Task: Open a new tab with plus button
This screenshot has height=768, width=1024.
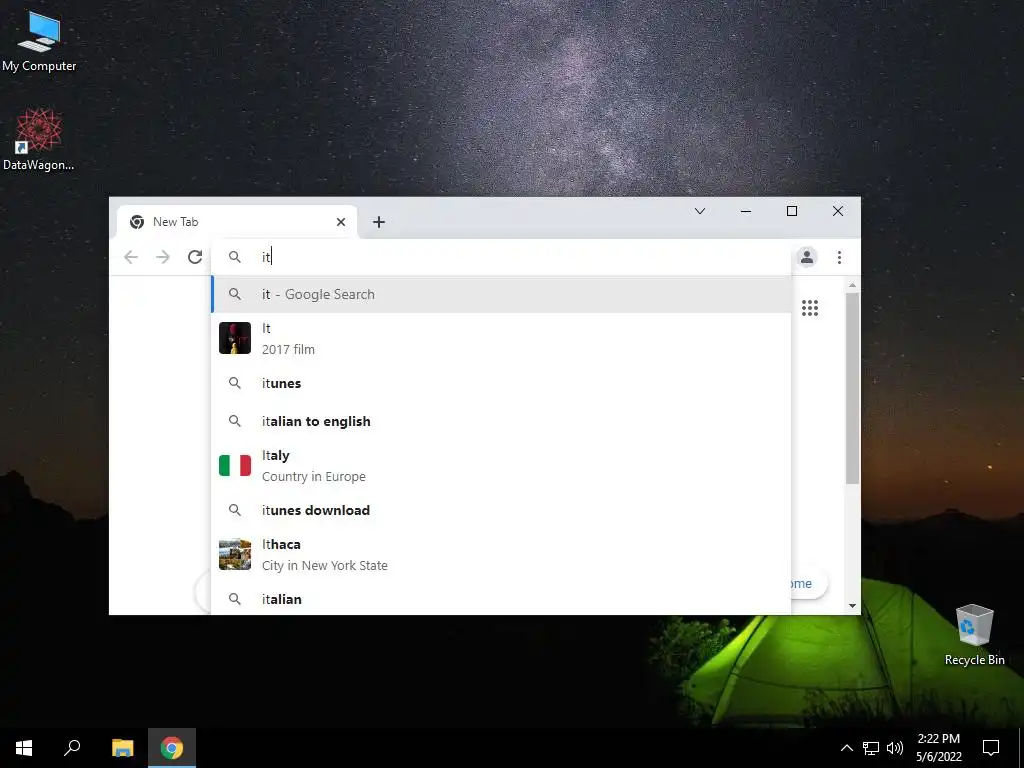Action: (x=379, y=222)
